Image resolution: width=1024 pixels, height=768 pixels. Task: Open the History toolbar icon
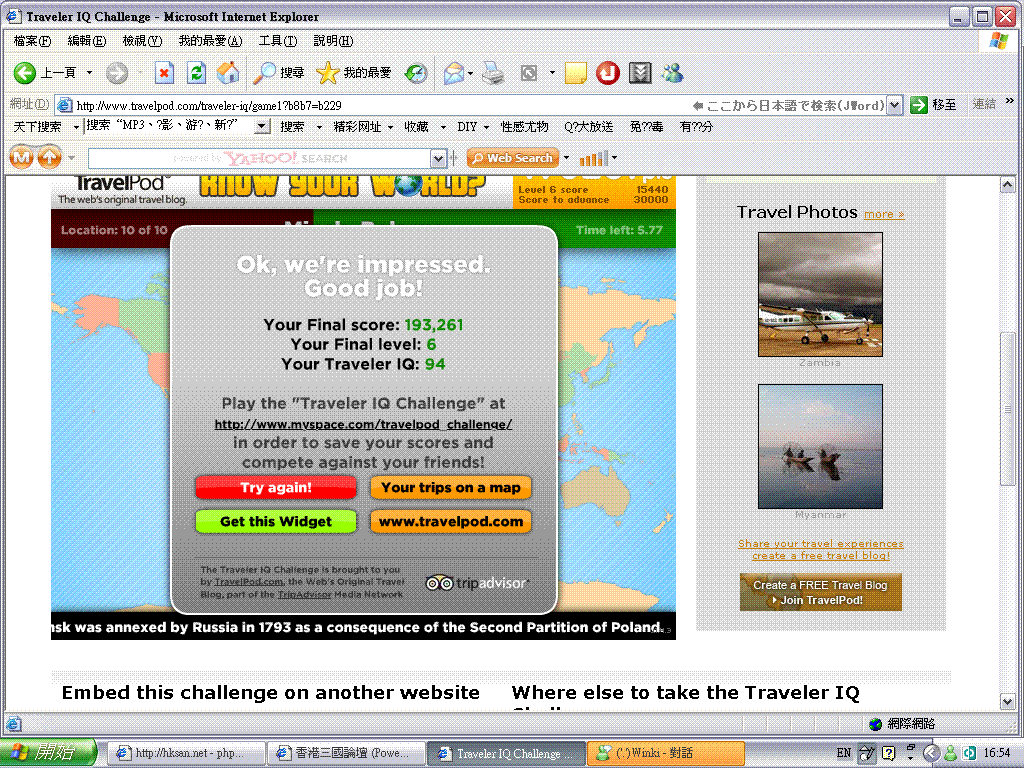415,72
